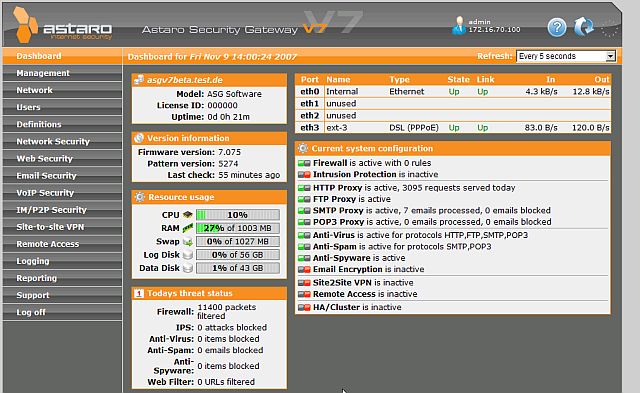
Task: Open the Refresh interval dropdown
Action: coord(566,56)
